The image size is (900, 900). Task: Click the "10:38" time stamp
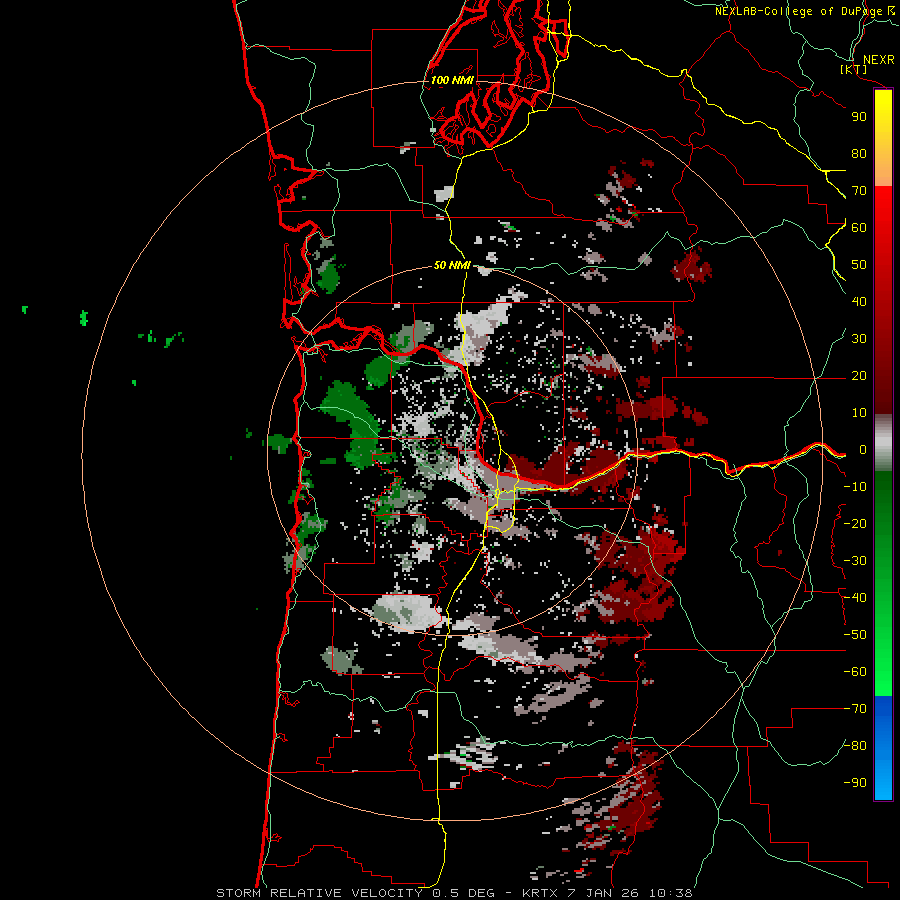[x=670, y=893]
